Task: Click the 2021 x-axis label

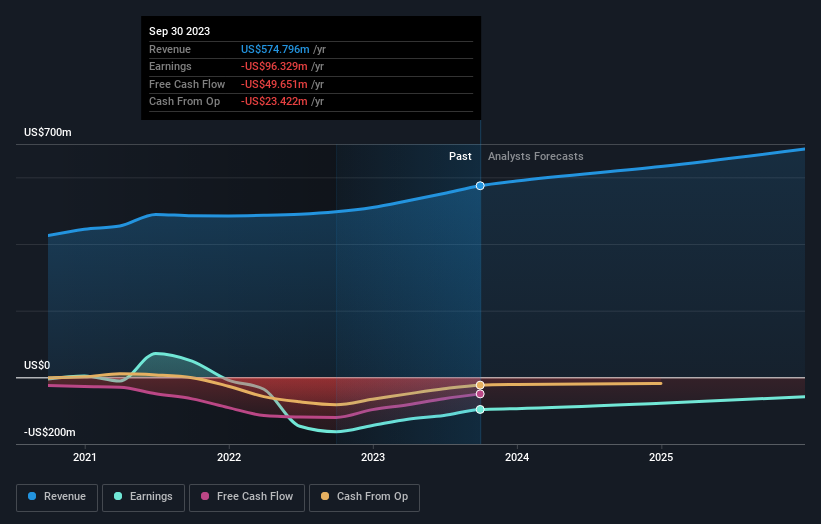Action: 85,458
